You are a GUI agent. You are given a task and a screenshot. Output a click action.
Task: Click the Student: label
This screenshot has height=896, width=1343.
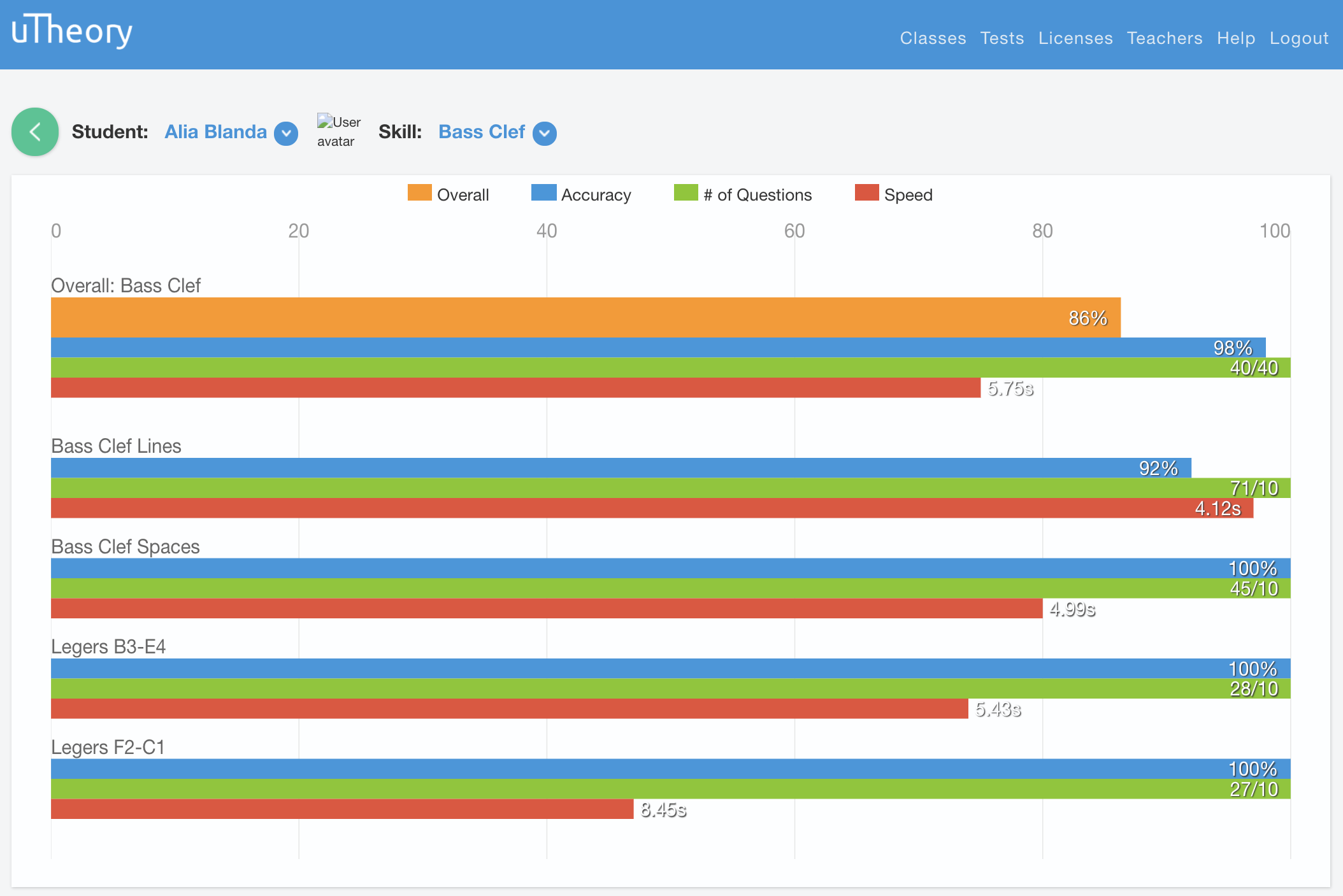[110, 132]
